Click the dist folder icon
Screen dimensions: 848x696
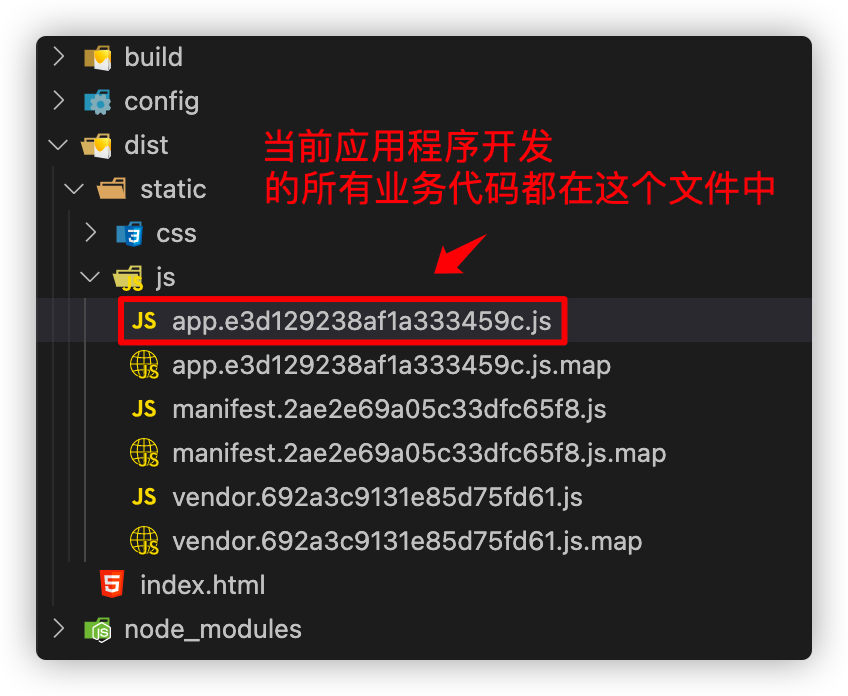[97, 145]
